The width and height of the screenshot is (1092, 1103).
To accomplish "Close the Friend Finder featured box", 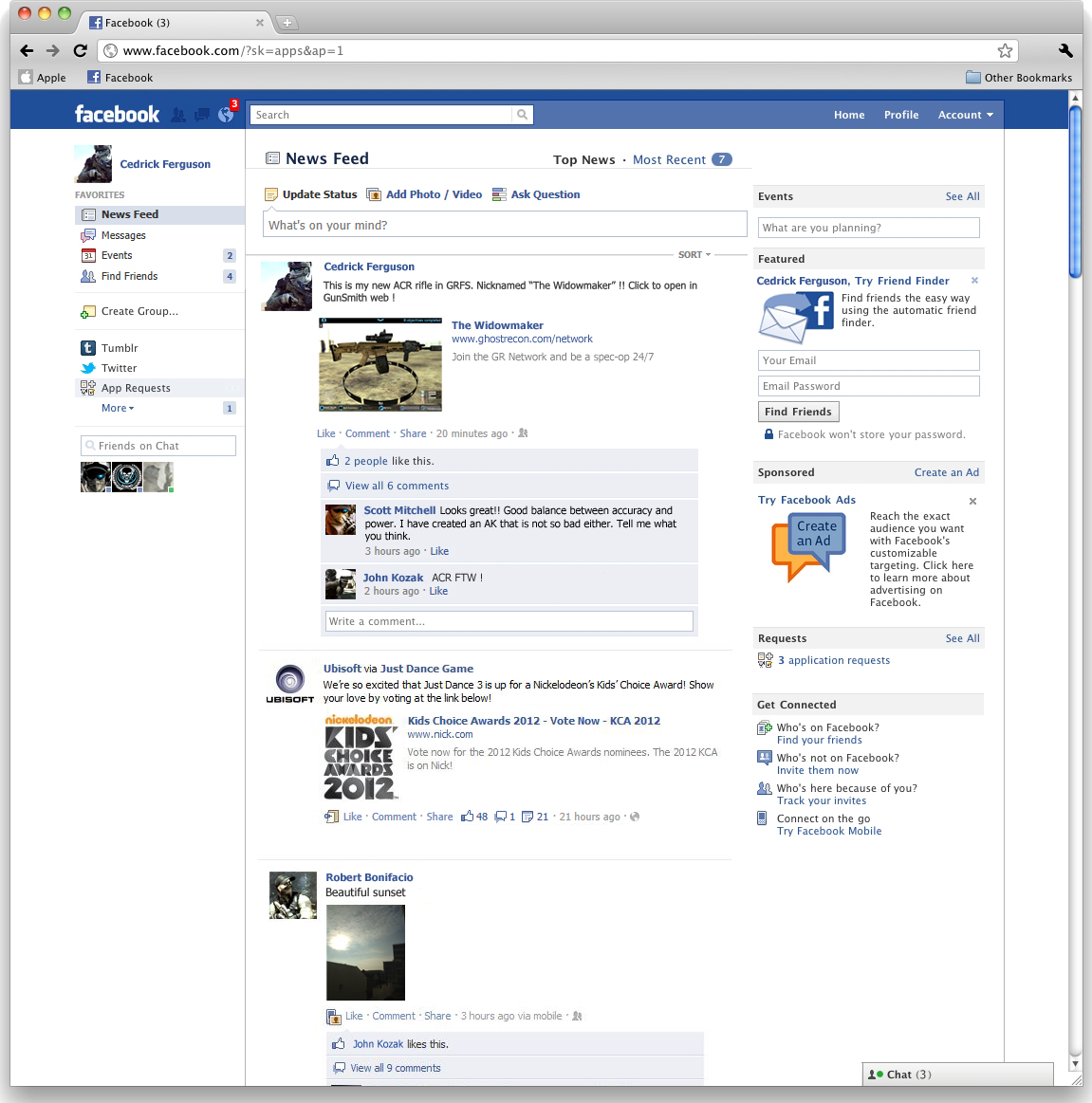I will click(974, 281).
